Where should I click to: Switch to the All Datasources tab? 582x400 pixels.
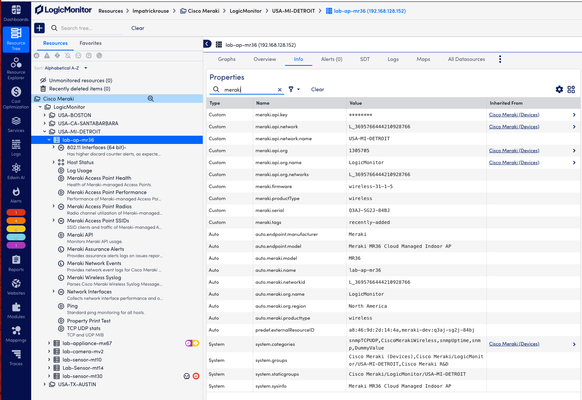[x=466, y=59]
